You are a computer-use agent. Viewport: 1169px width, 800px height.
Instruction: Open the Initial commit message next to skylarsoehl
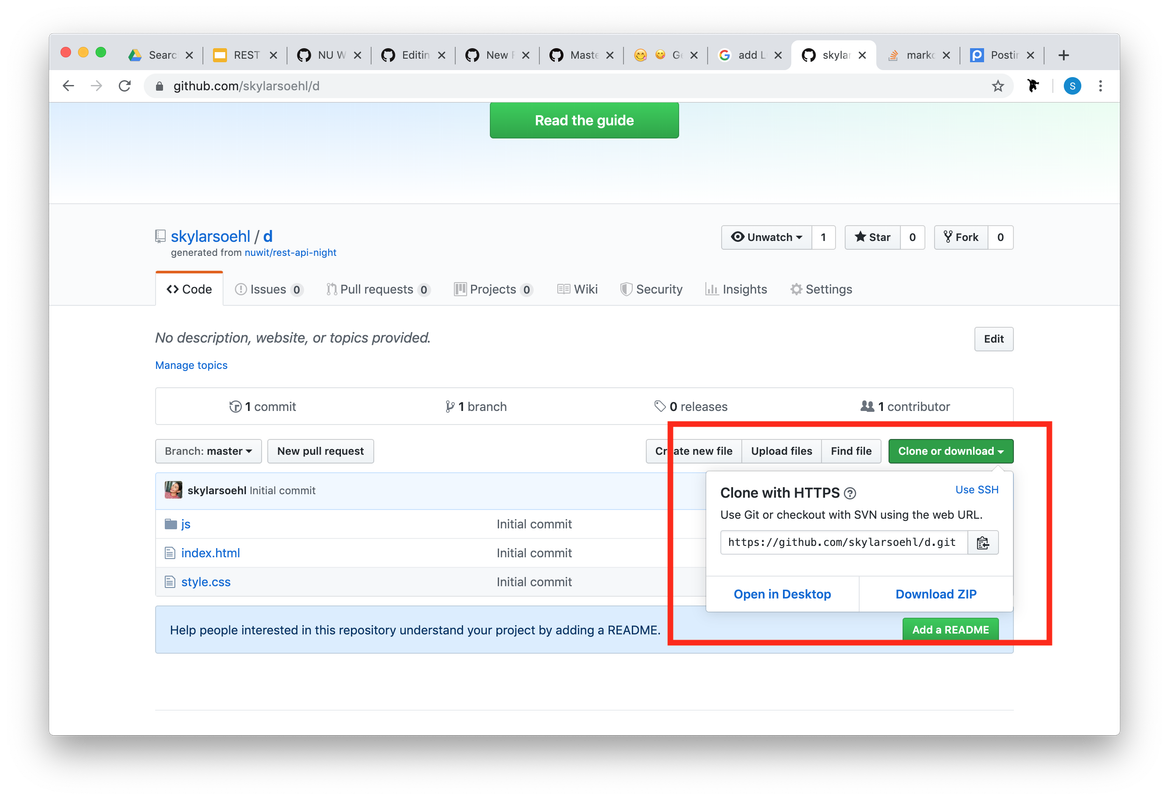click(x=283, y=491)
